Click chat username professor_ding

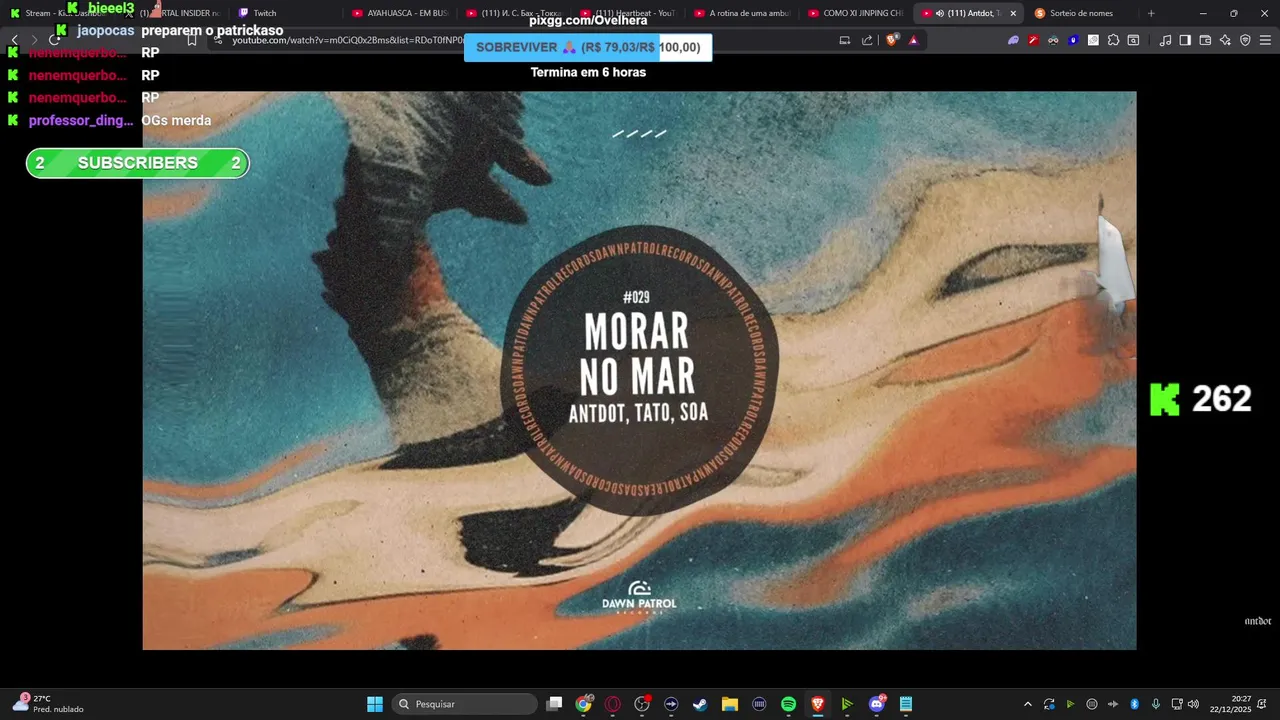click(81, 120)
